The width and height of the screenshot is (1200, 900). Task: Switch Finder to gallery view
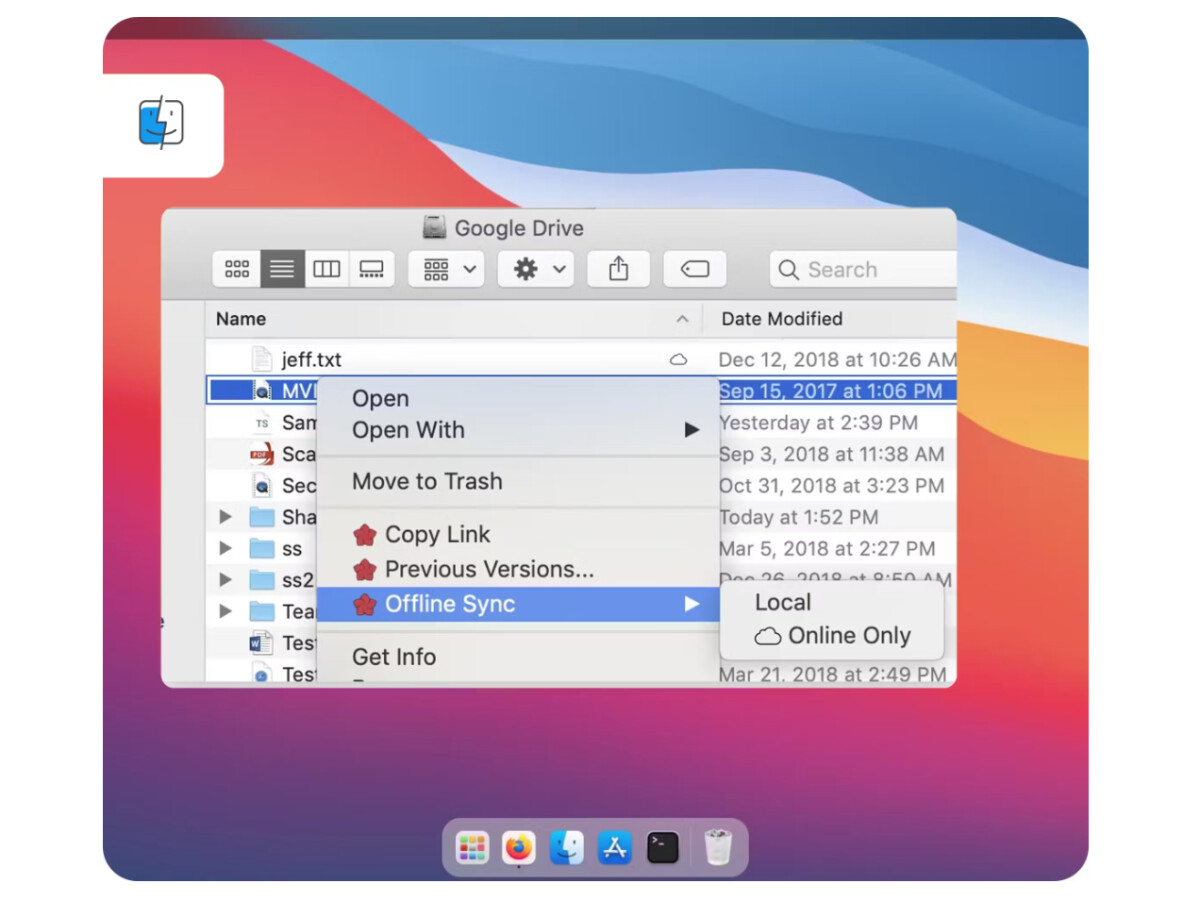tap(372, 269)
